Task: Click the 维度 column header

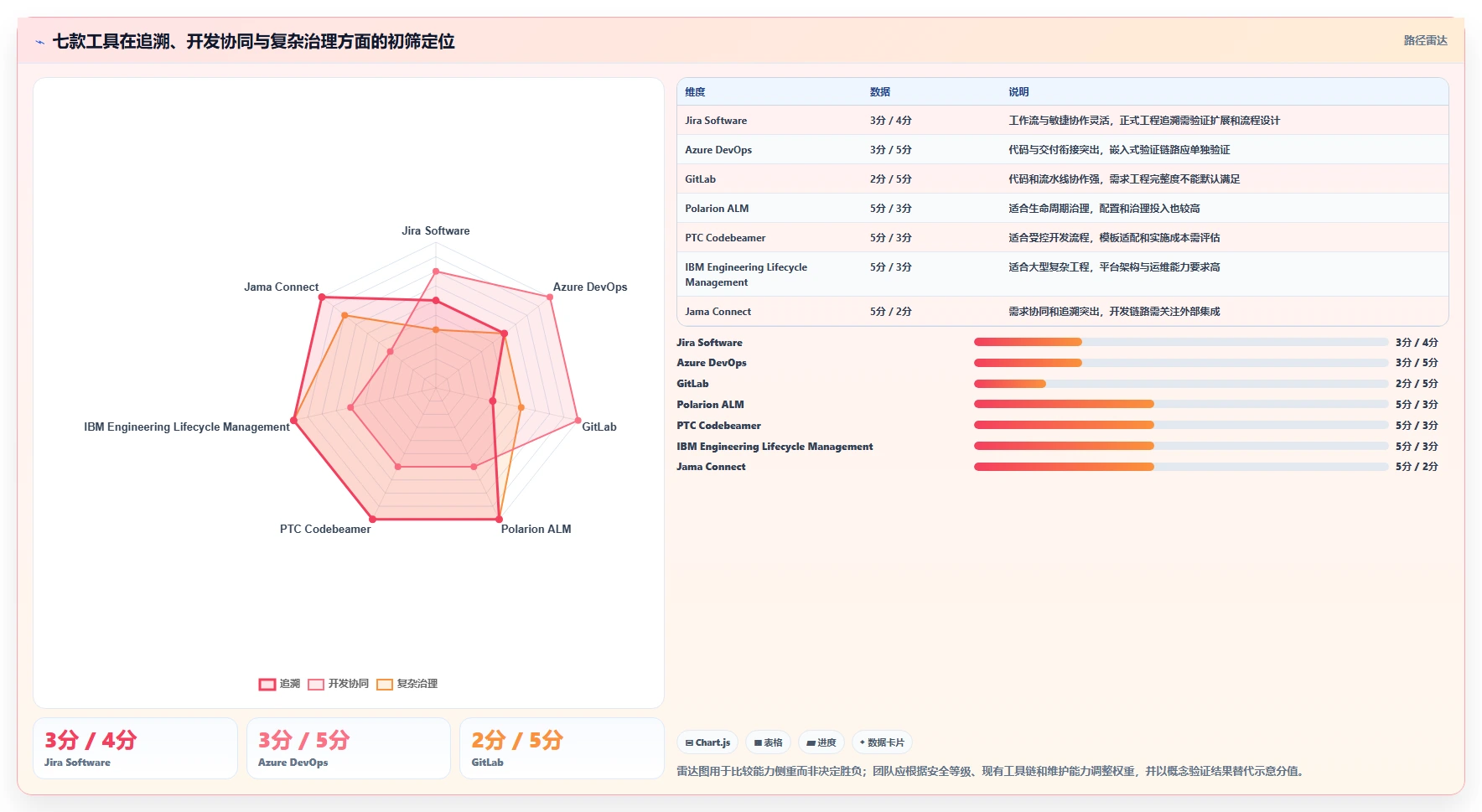Action: tap(695, 92)
